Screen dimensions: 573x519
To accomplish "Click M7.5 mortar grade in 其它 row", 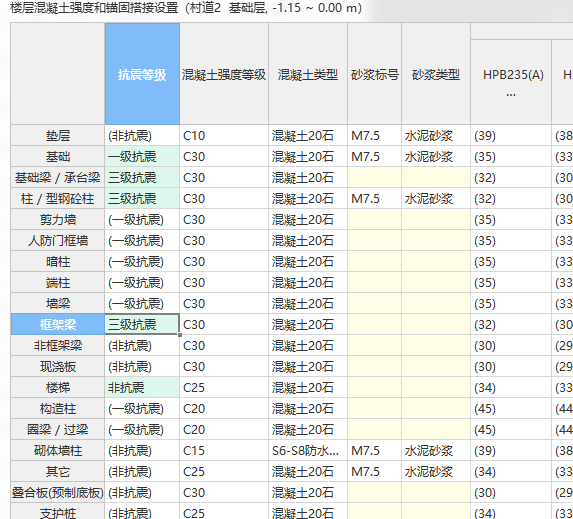I will pyautogui.click(x=375, y=471).
